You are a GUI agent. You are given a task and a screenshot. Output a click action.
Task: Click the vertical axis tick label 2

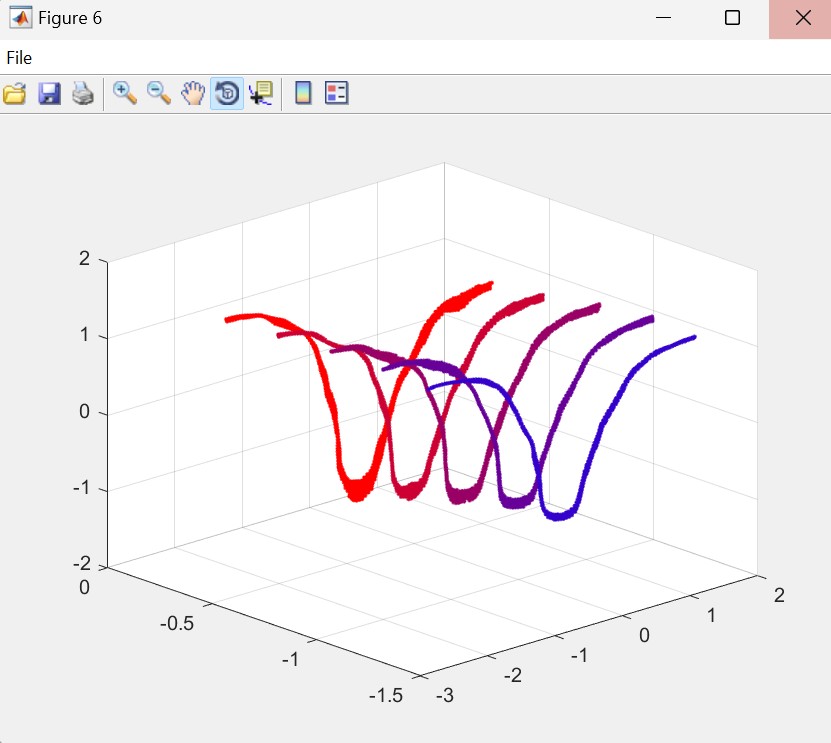click(84, 259)
